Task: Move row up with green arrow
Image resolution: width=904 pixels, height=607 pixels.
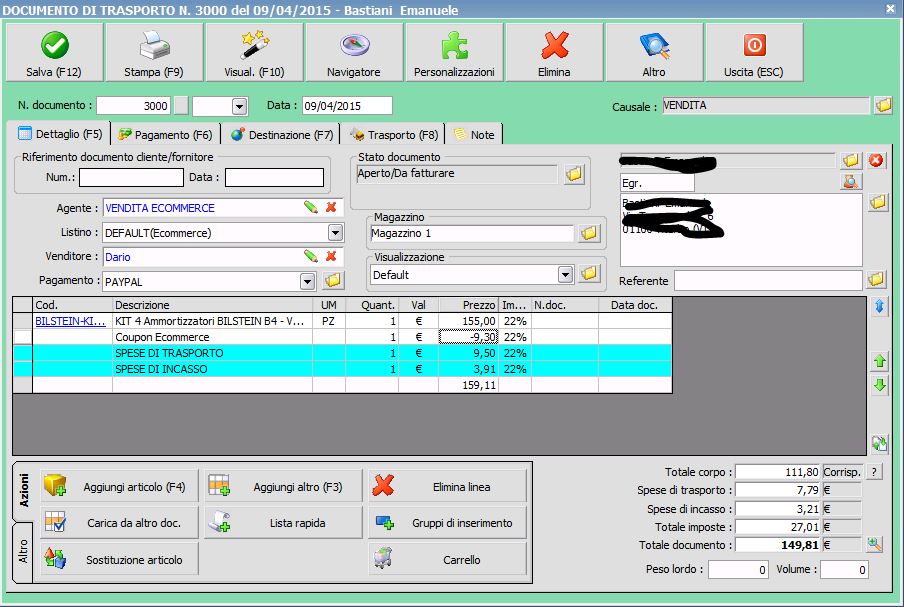Action: coord(880,360)
